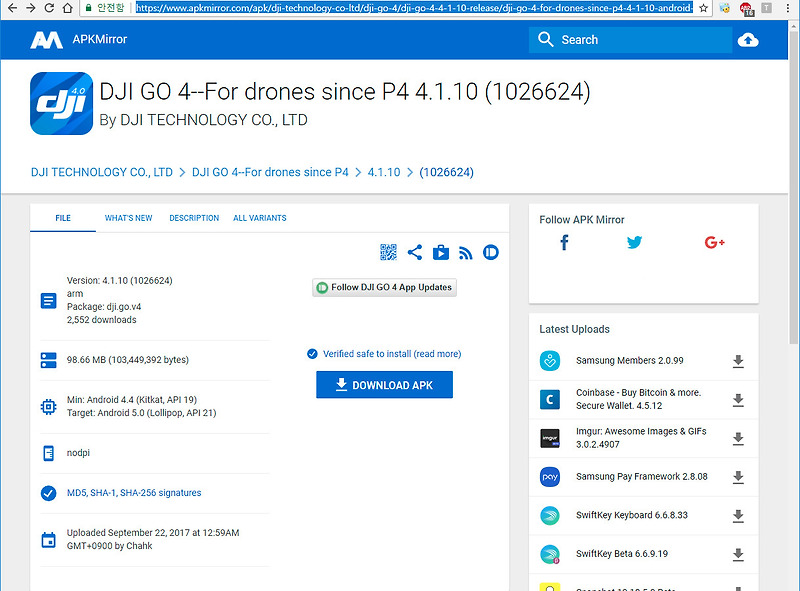The image size is (800, 591).
Task: Click the APKMirror logo
Action: pyautogui.click(x=46, y=40)
